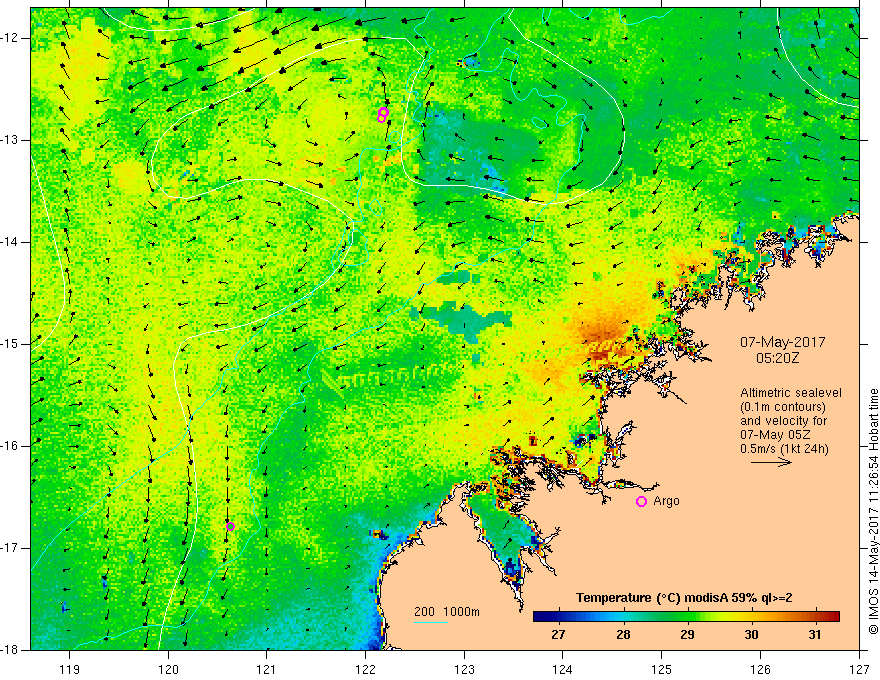The image size is (880, 680).
Task: Click latitude axis label -18
Action: (x=10, y=650)
